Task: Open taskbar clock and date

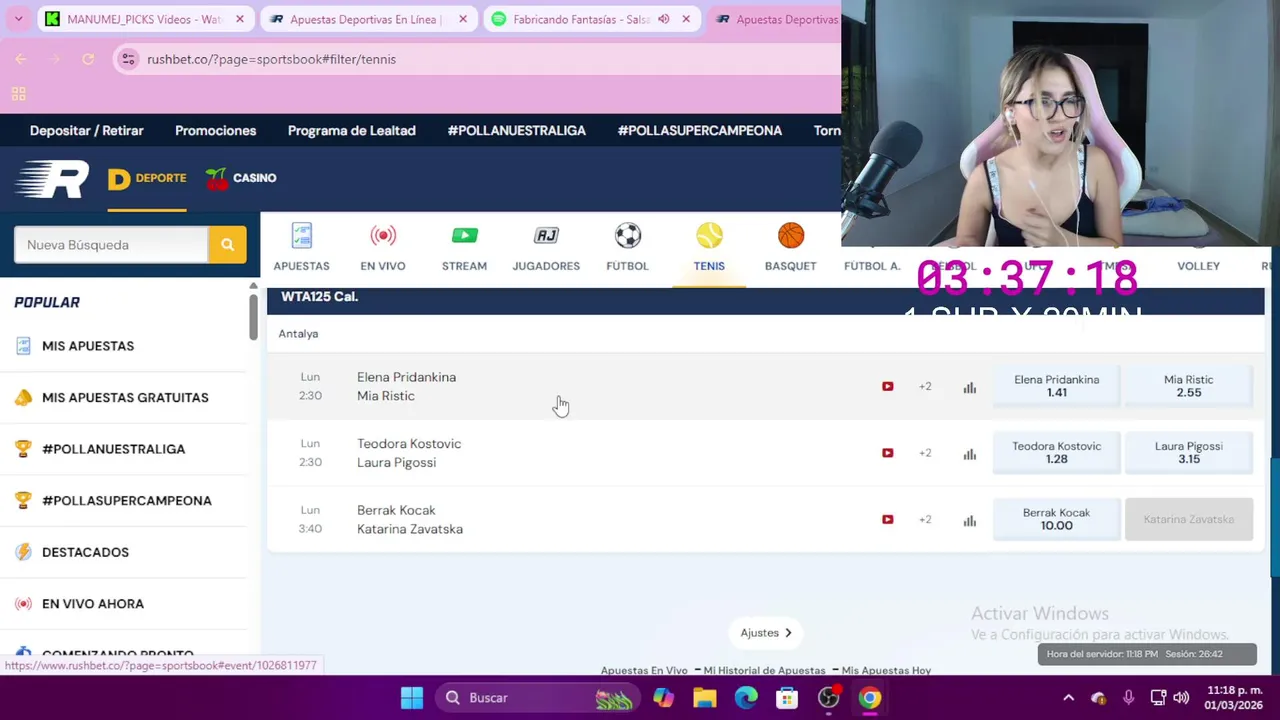Action: [x=1235, y=698]
